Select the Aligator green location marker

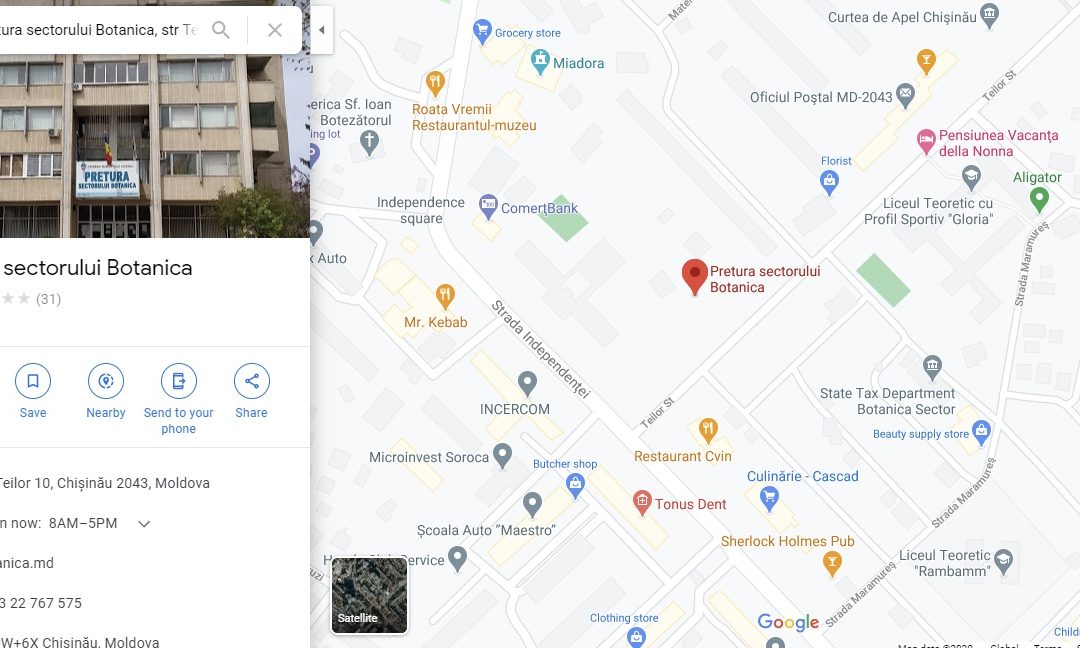[1039, 200]
